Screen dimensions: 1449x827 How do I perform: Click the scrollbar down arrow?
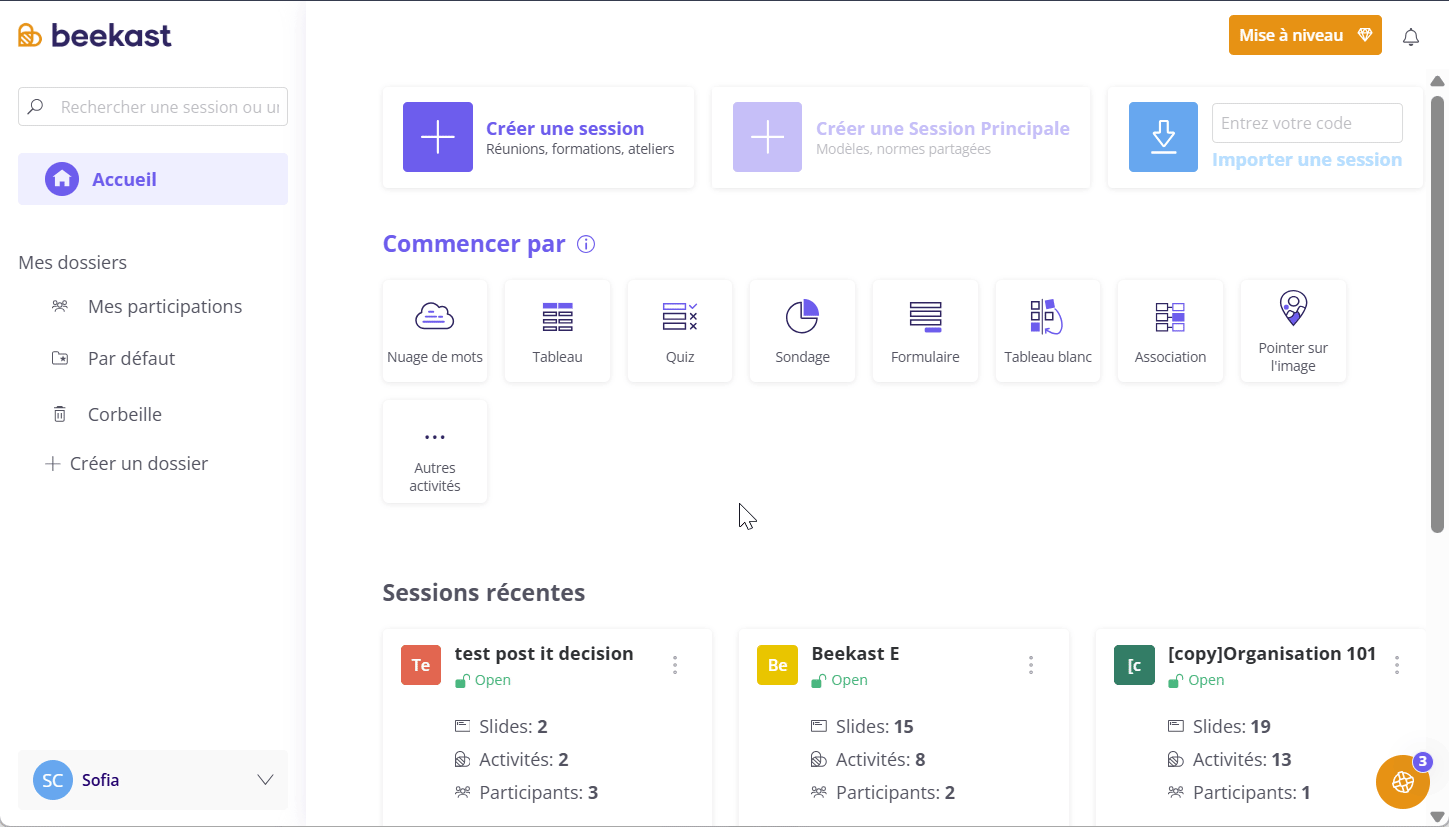[1438, 816]
